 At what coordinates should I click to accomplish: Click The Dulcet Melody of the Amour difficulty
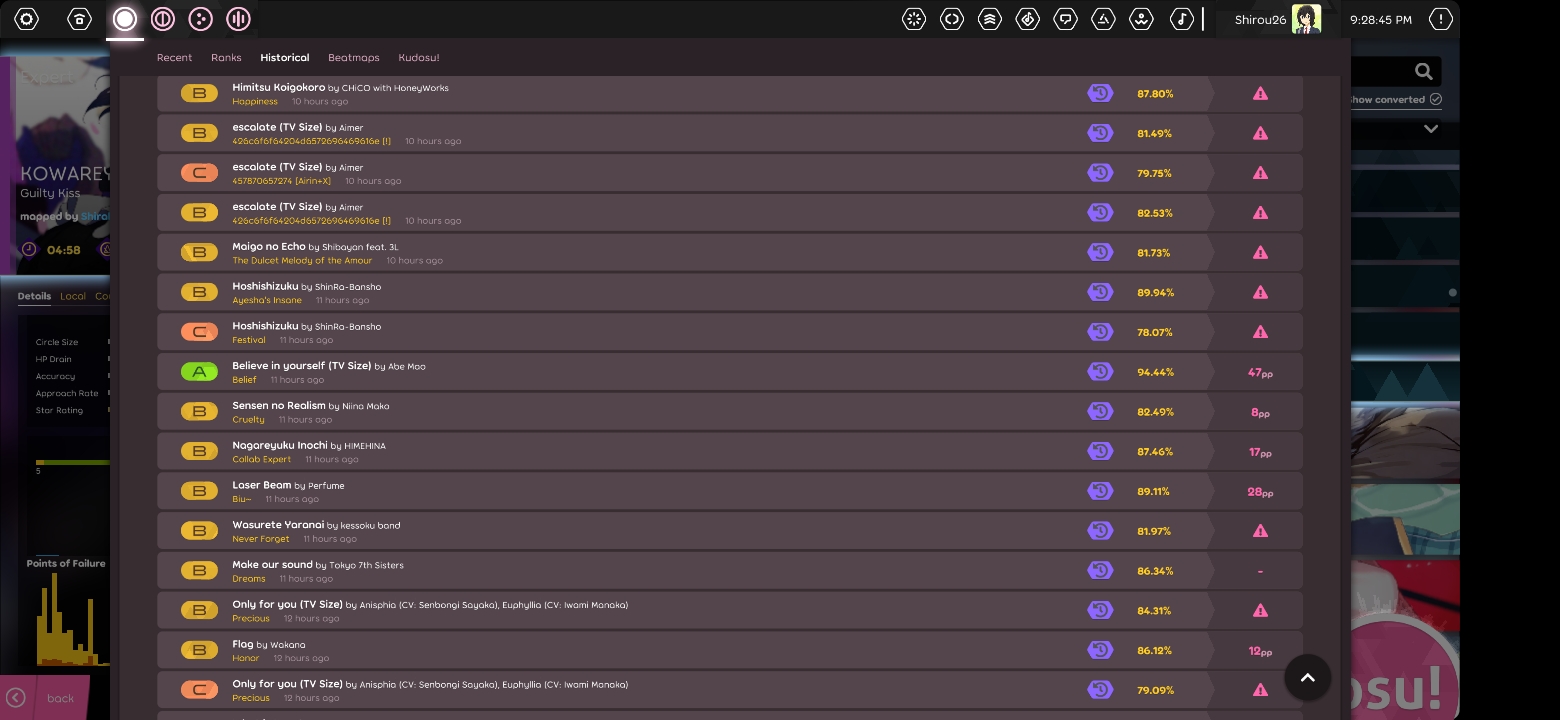coord(302,260)
